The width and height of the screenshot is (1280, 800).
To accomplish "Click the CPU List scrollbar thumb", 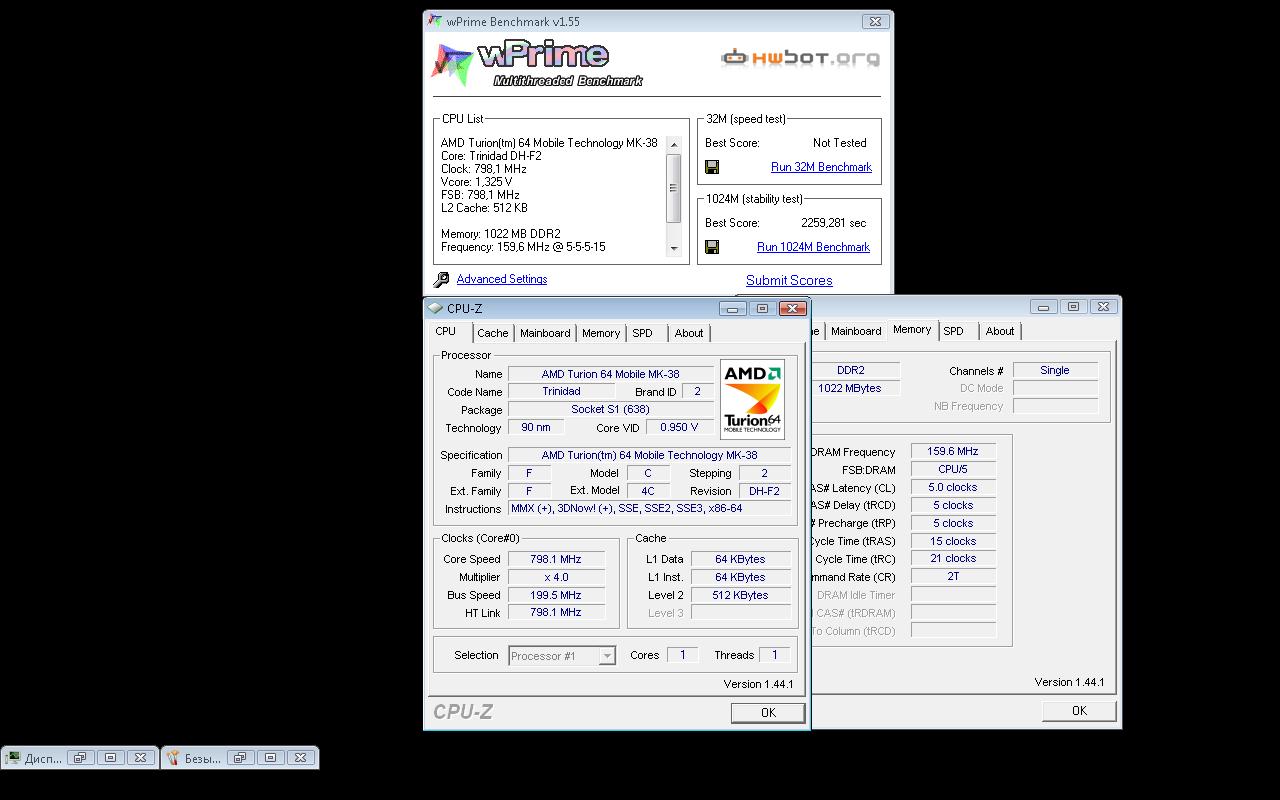I will [674, 187].
